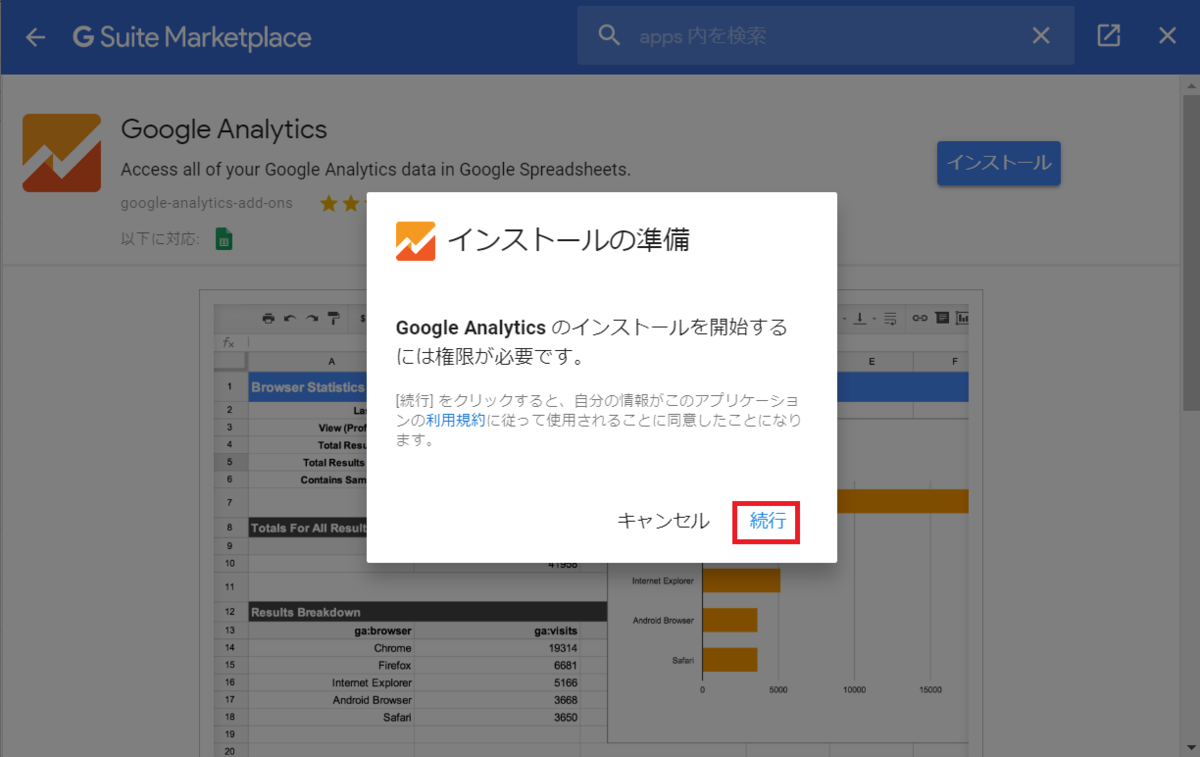Focus the apps search field
The width and height of the screenshot is (1200, 757).
click(x=825, y=36)
